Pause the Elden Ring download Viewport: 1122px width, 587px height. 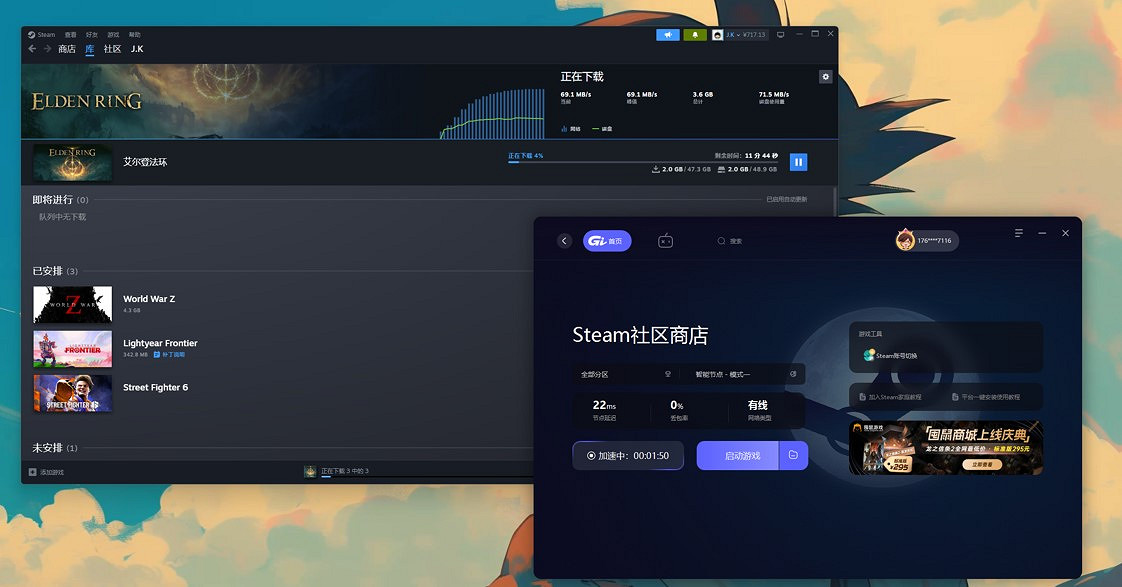798,162
